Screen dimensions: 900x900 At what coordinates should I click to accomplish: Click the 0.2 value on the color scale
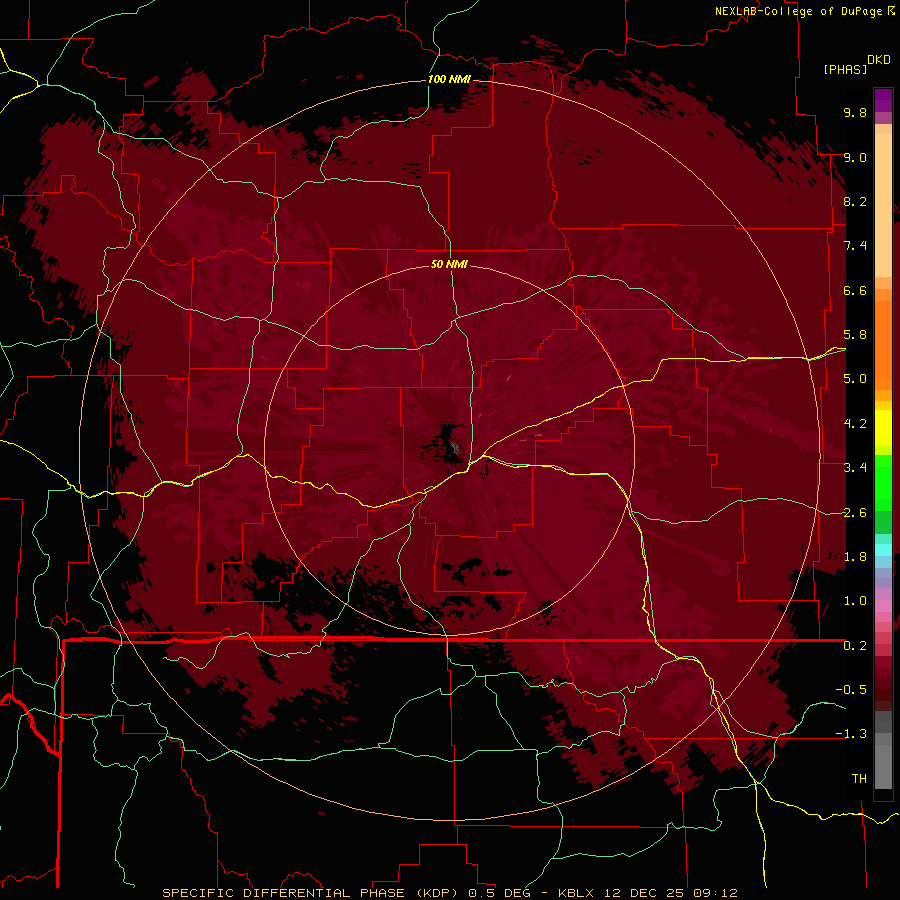[855, 646]
